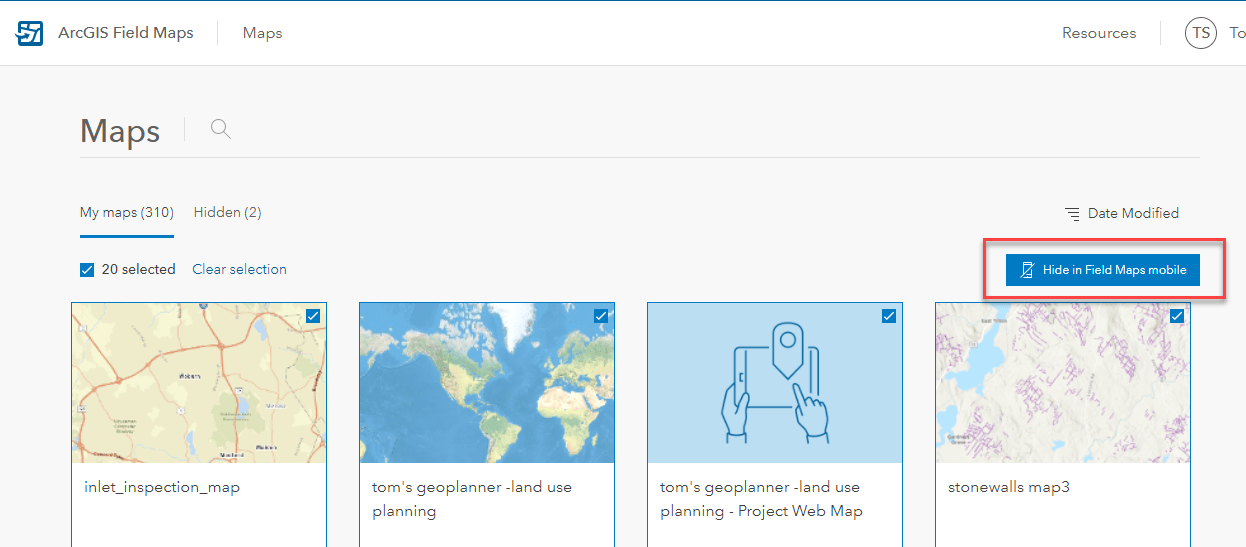1246x547 pixels.
Task: Open the Resources menu
Action: click(x=1099, y=33)
